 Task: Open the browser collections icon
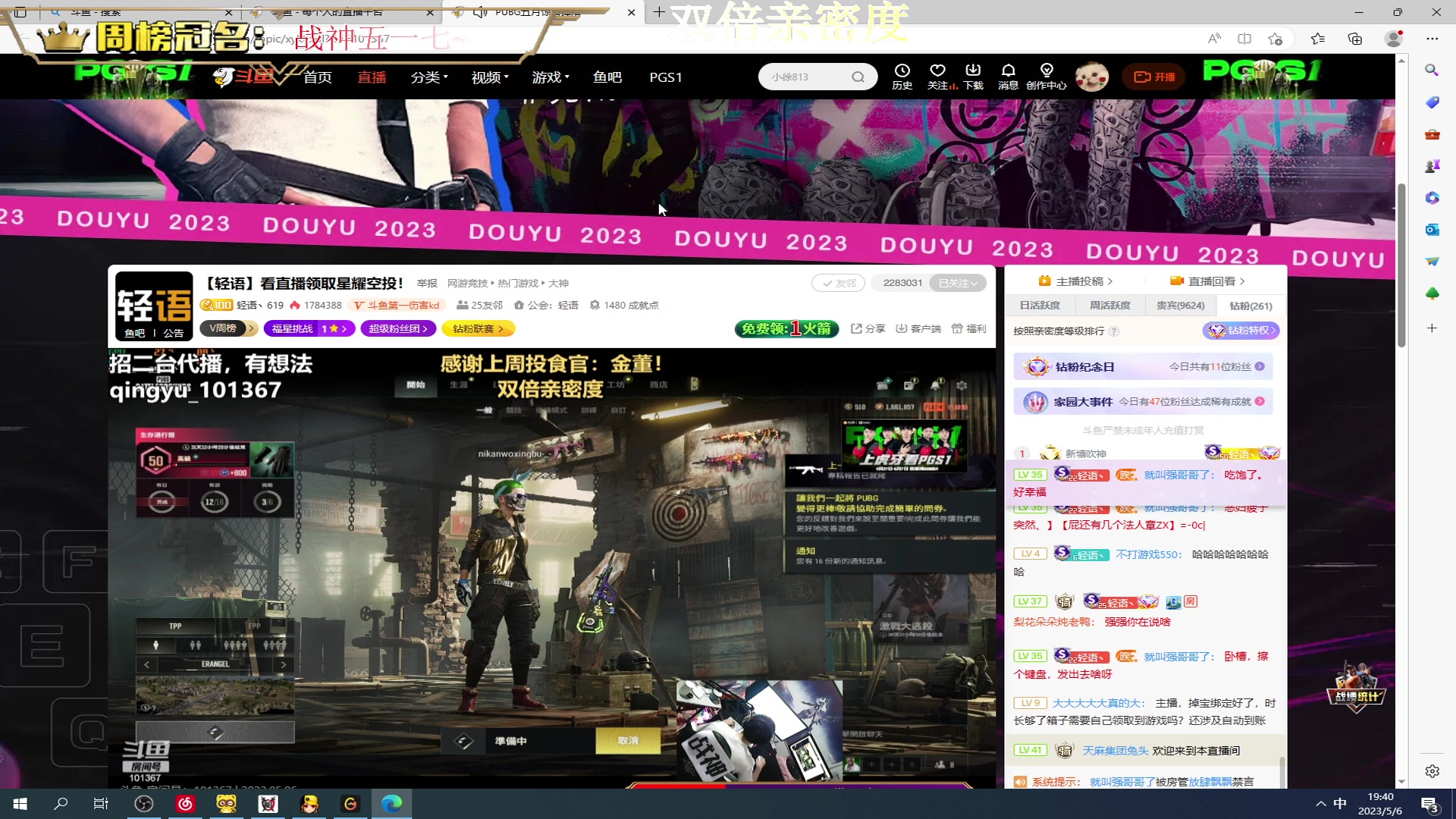tap(1355, 39)
